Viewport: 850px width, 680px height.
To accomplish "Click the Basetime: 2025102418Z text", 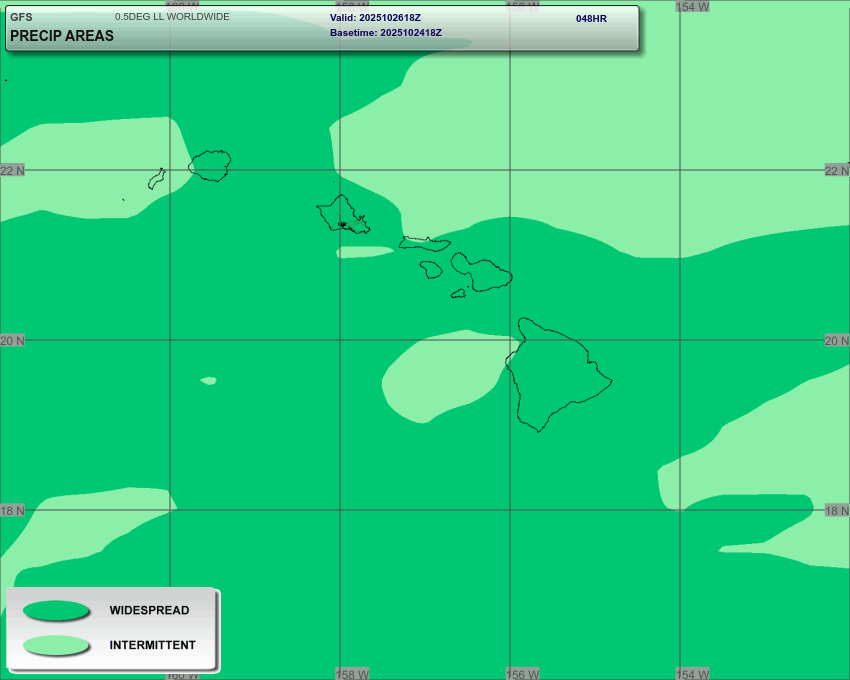I will point(385,33).
